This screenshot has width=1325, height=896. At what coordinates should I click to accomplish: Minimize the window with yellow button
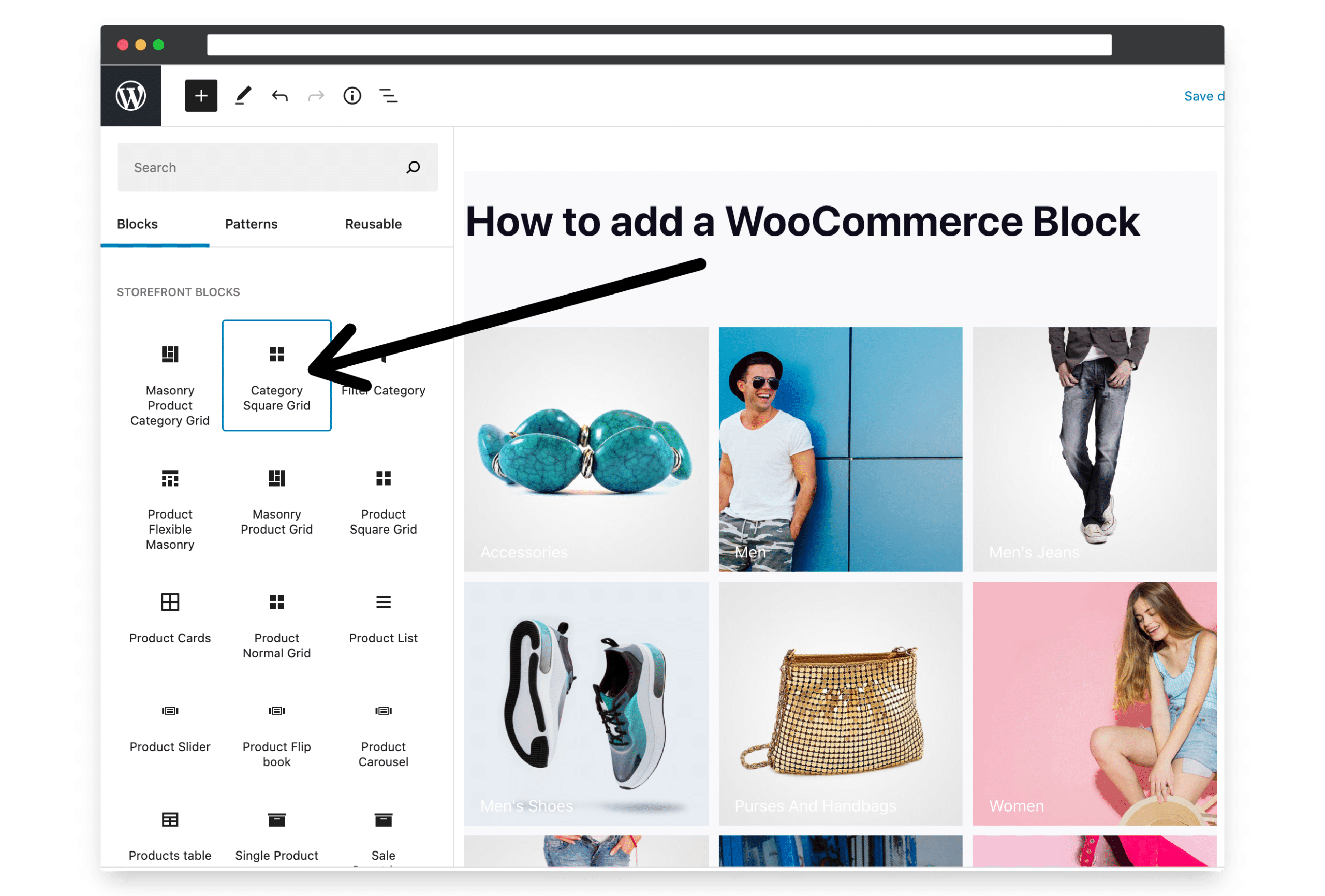tap(141, 45)
